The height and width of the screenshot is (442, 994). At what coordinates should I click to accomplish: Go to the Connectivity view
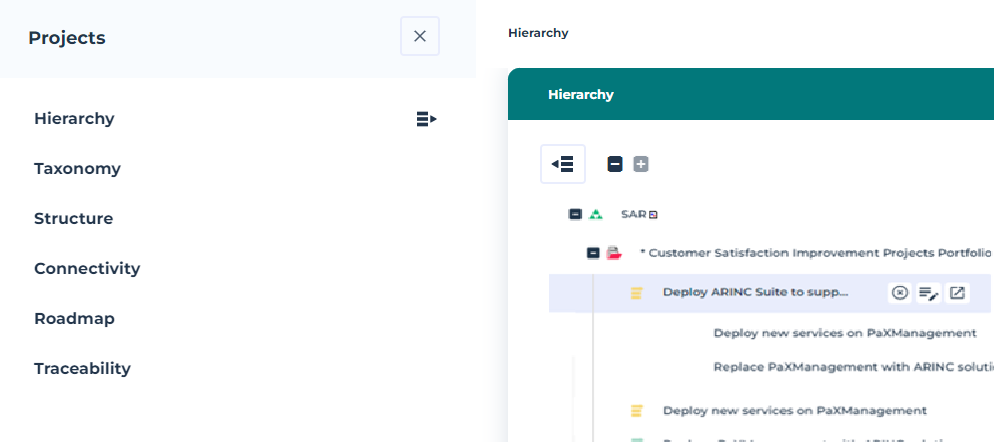click(x=87, y=269)
